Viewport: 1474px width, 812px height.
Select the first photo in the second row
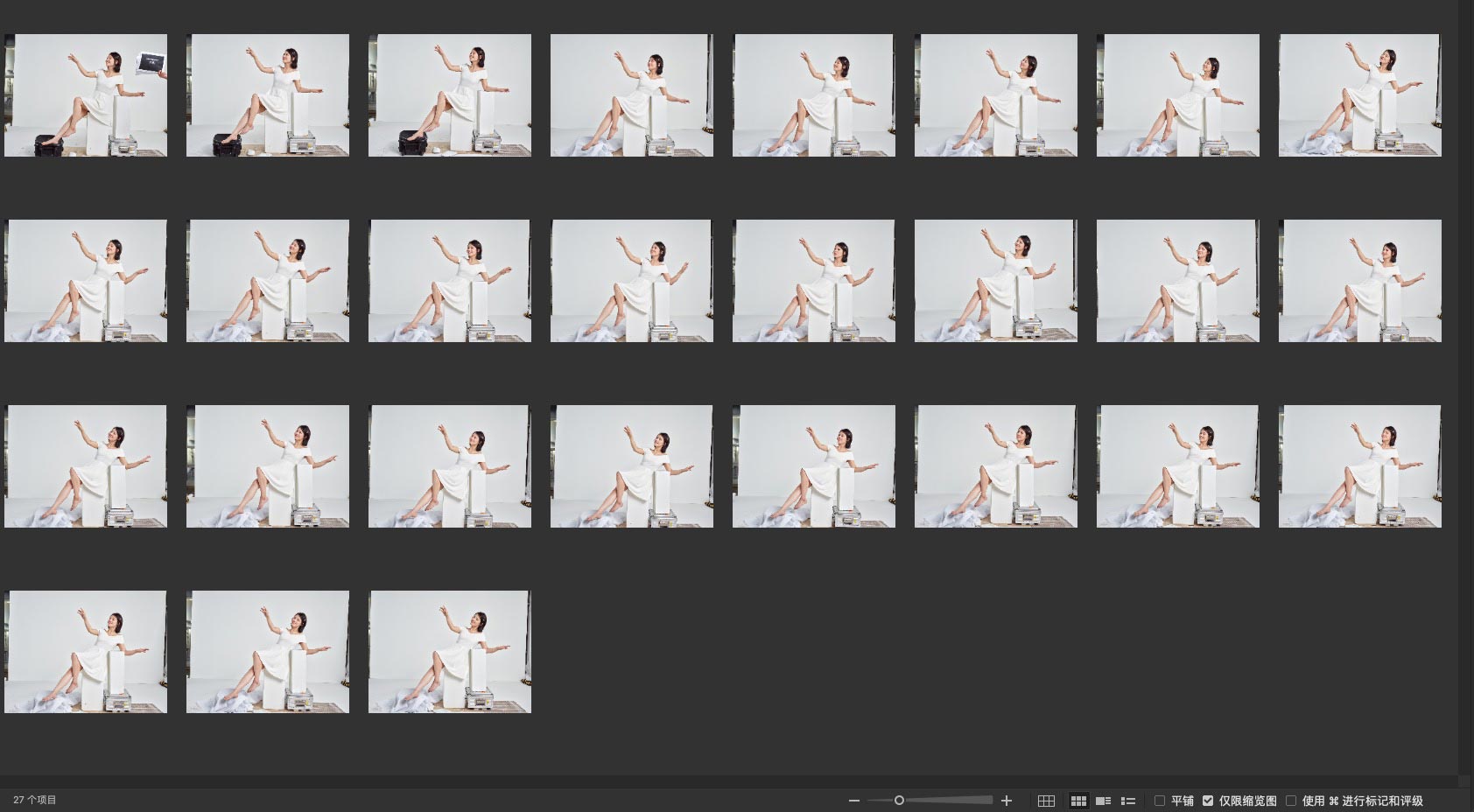pos(86,281)
